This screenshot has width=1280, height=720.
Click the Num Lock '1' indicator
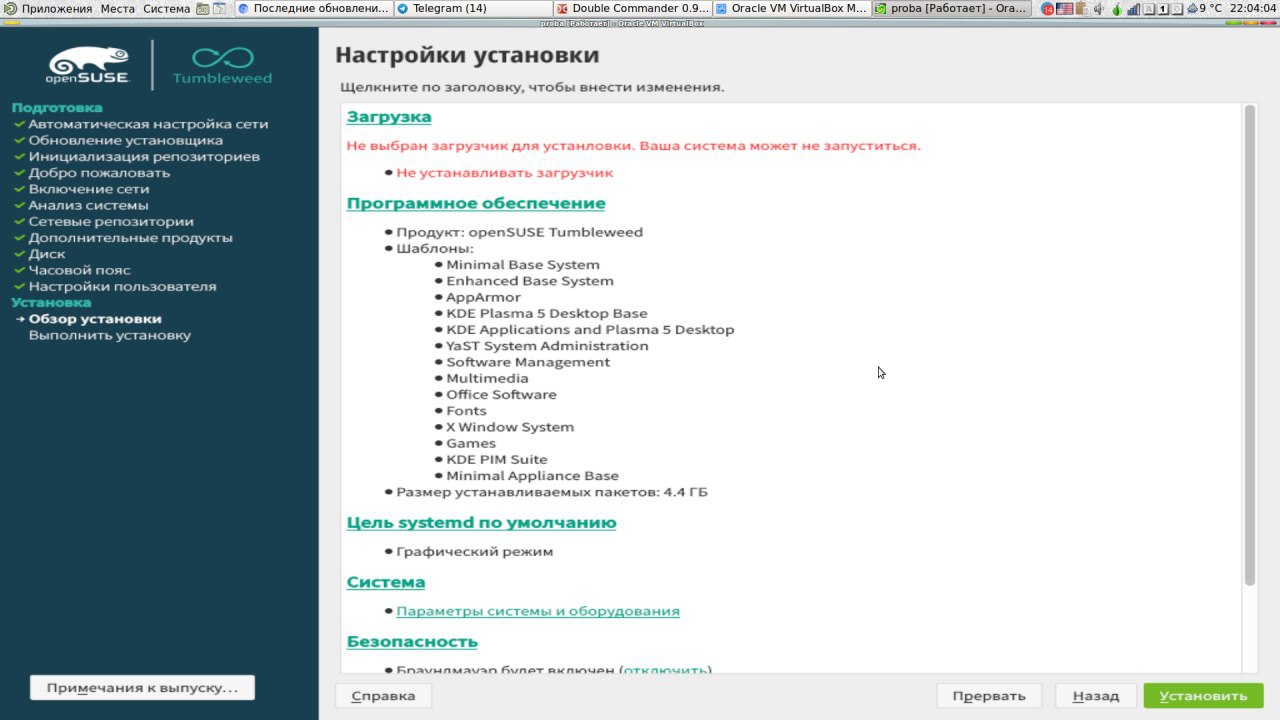[x=1163, y=9]
